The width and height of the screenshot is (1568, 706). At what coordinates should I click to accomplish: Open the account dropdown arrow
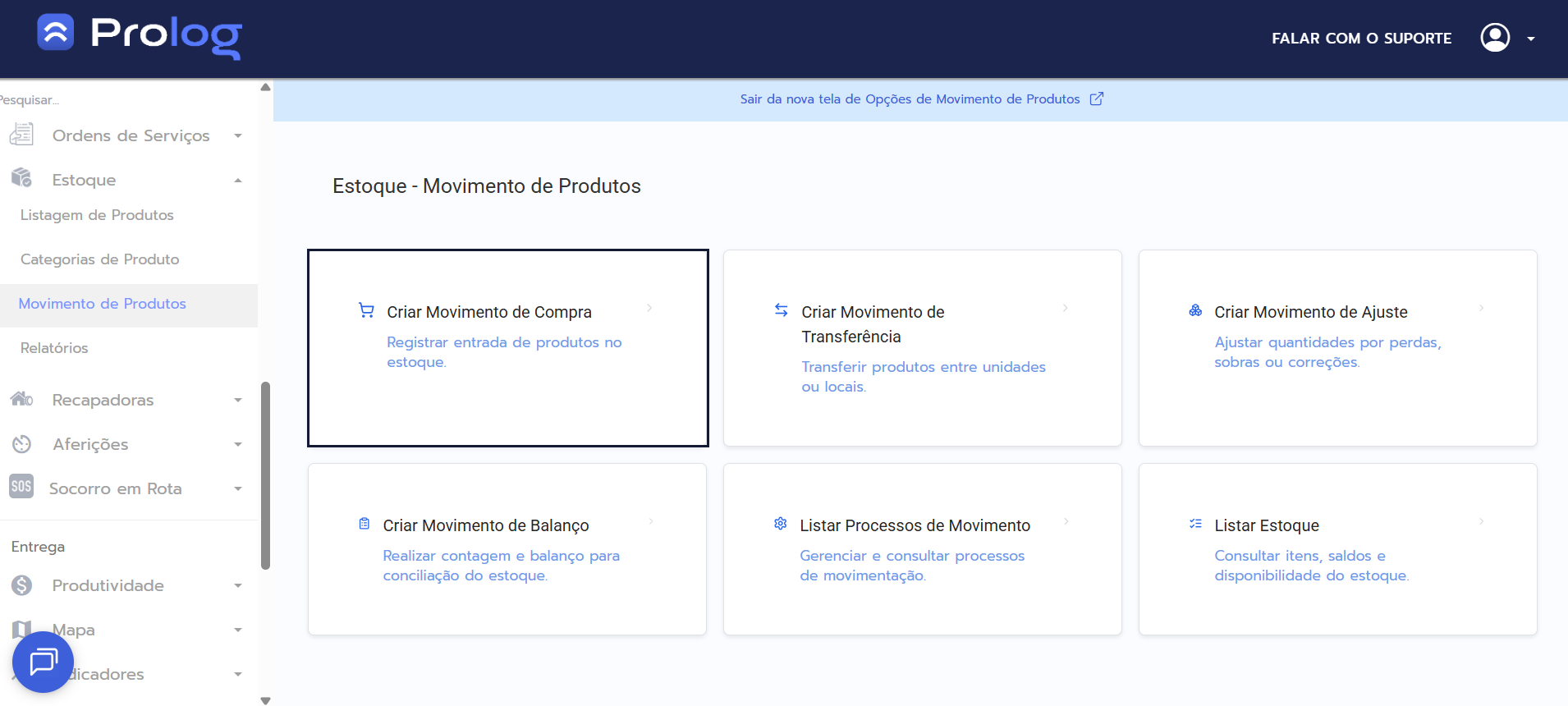pos(1531,39)
